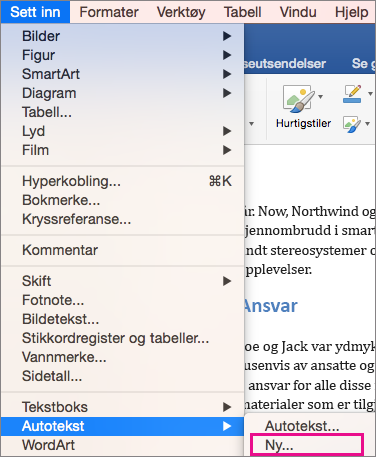Open the Tabell menu in menu bar

point(242,12)
